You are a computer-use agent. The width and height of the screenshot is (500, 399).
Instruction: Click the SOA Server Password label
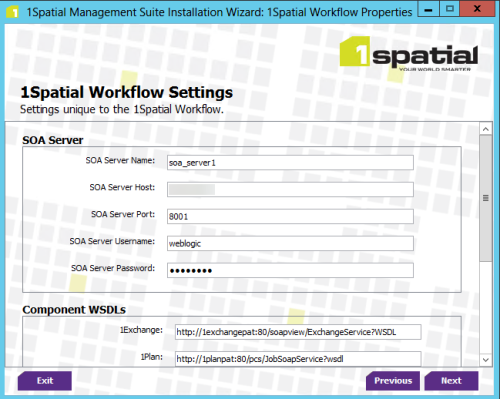pyautogui.click(x=113, y=268)
